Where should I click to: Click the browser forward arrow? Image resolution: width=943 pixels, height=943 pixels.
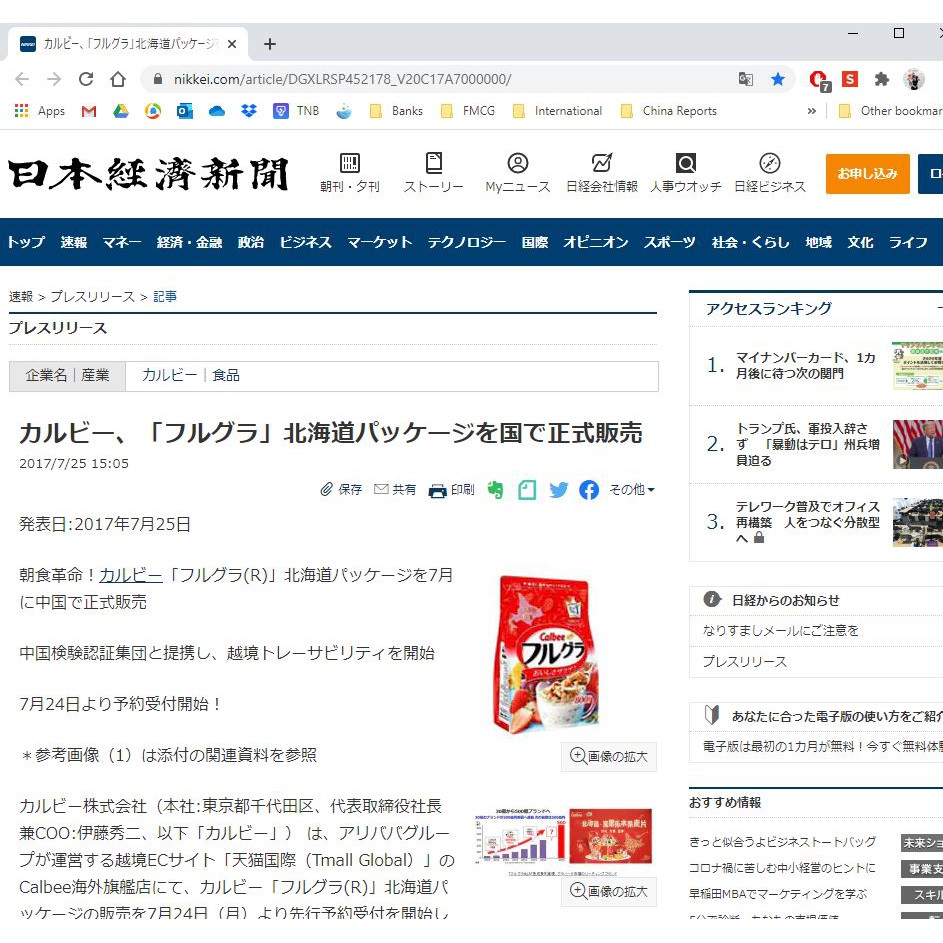click(x=54, y=79)
